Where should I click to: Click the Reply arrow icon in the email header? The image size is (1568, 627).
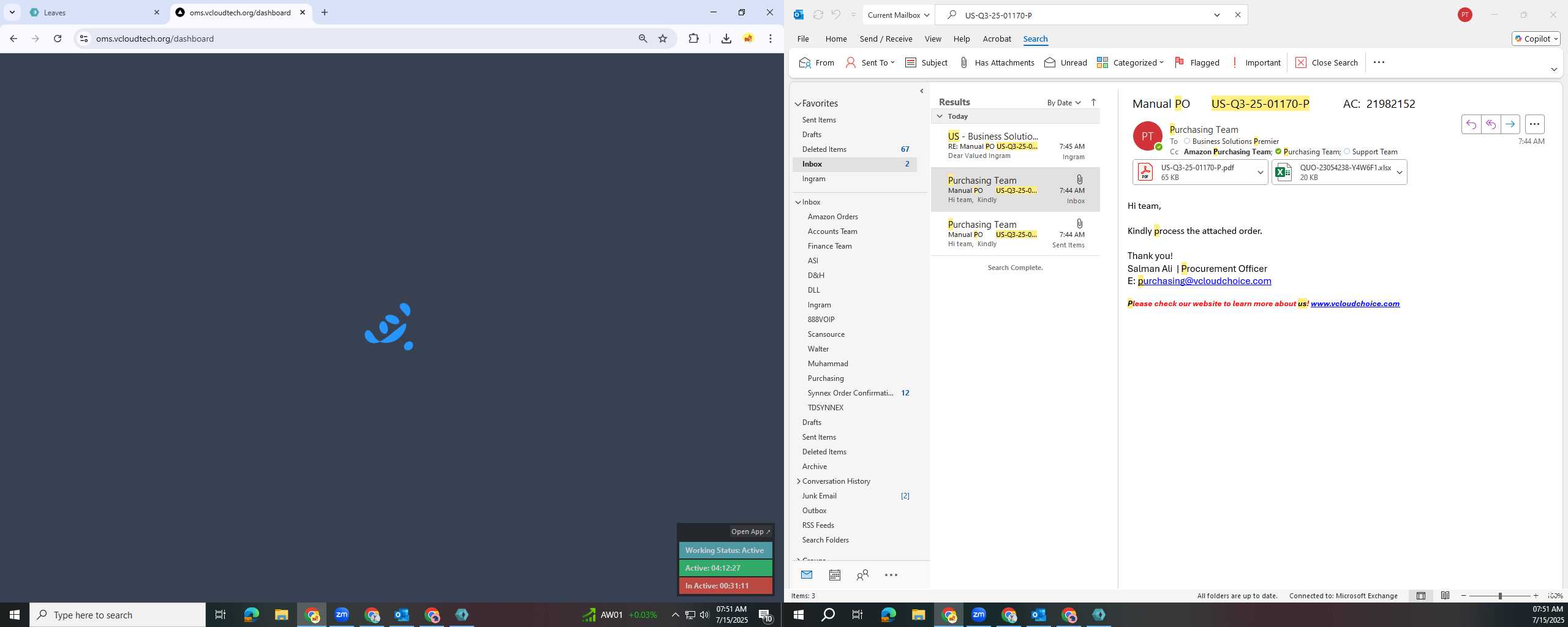tap(1471, 124)
